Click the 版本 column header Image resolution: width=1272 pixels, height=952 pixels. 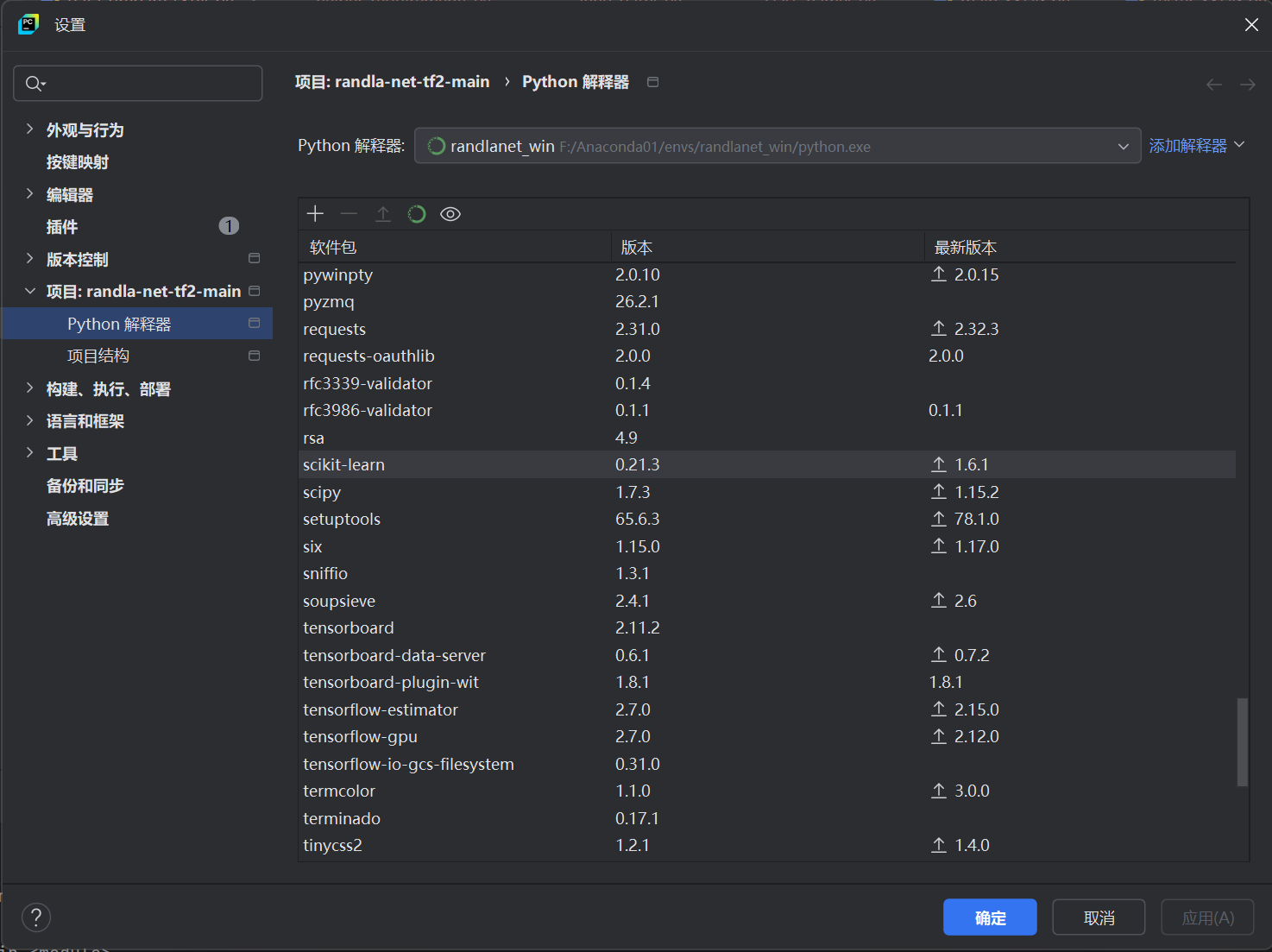pyautogui.click(x=768, y=248)
